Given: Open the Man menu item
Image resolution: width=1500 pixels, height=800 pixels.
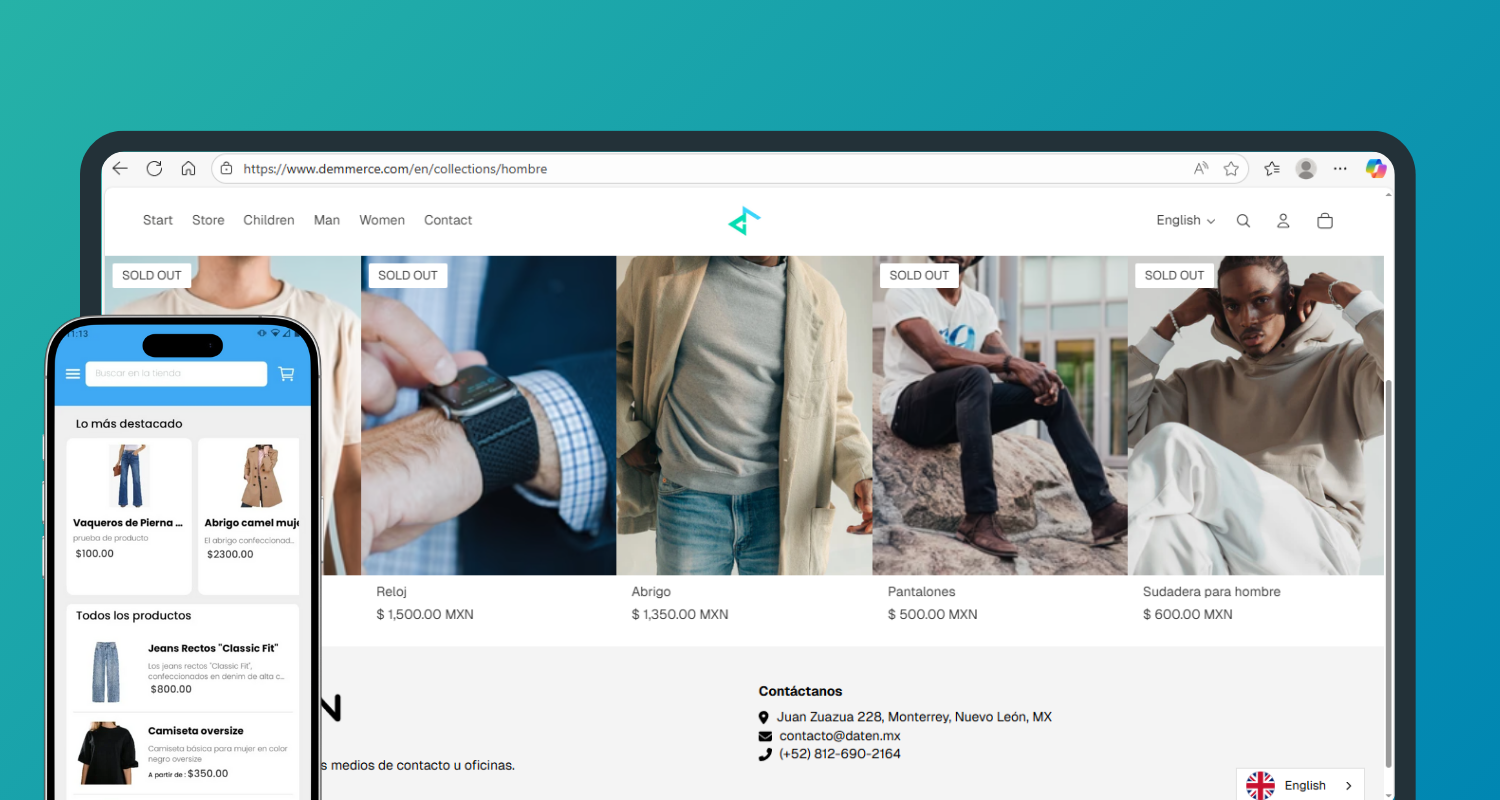Looking at the screenshot, I should pos(327,220).
